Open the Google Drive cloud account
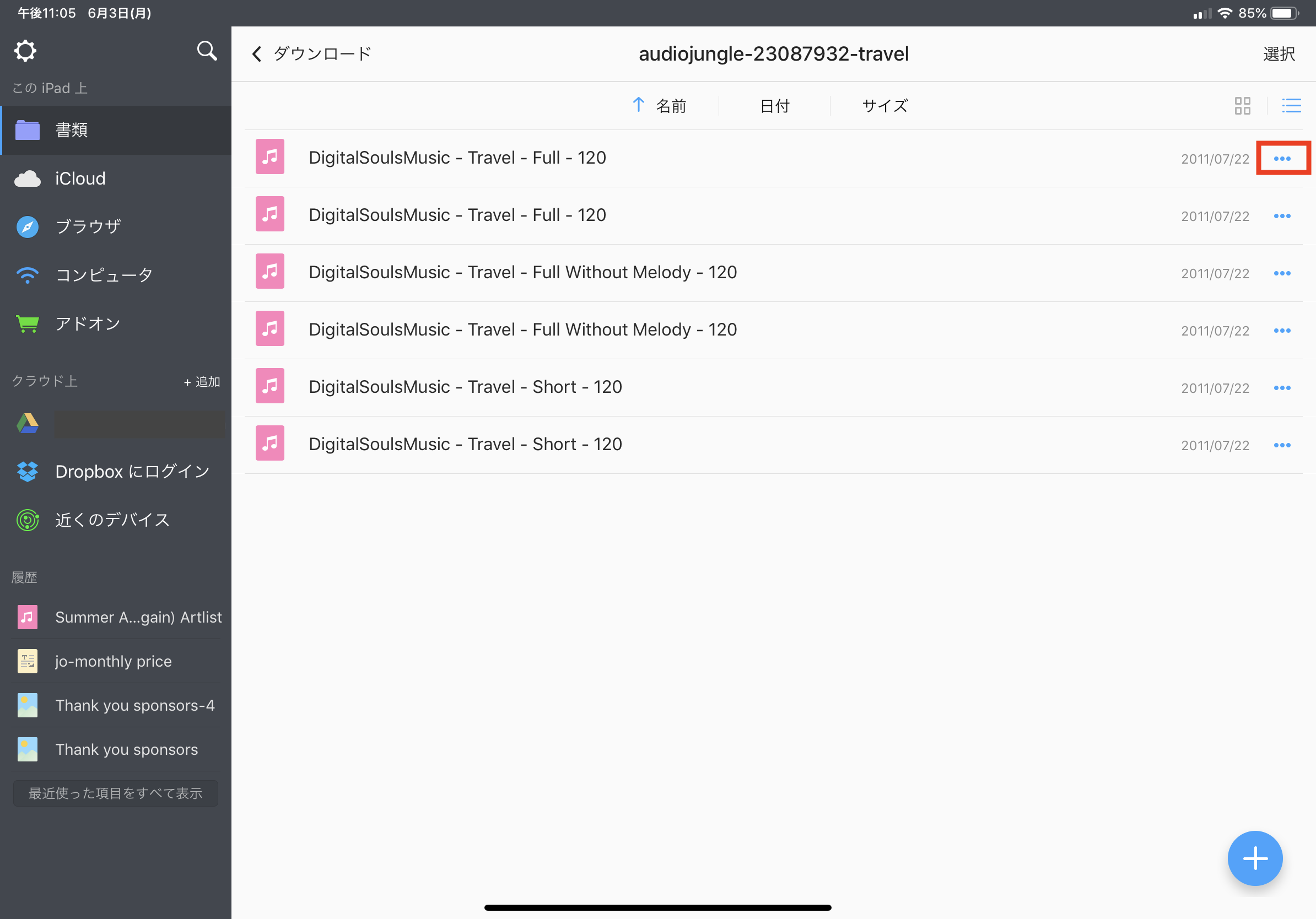Screen dimensions: 1316x919 click(x=115, y=423)
